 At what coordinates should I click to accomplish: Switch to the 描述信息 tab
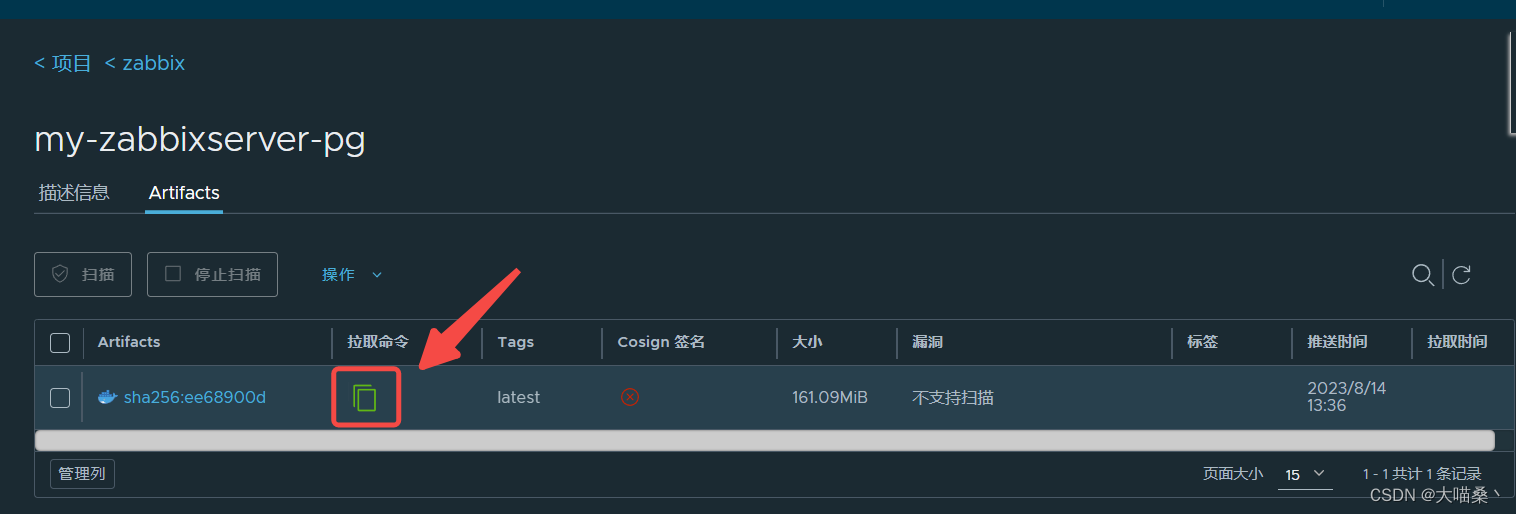(74, 193)
